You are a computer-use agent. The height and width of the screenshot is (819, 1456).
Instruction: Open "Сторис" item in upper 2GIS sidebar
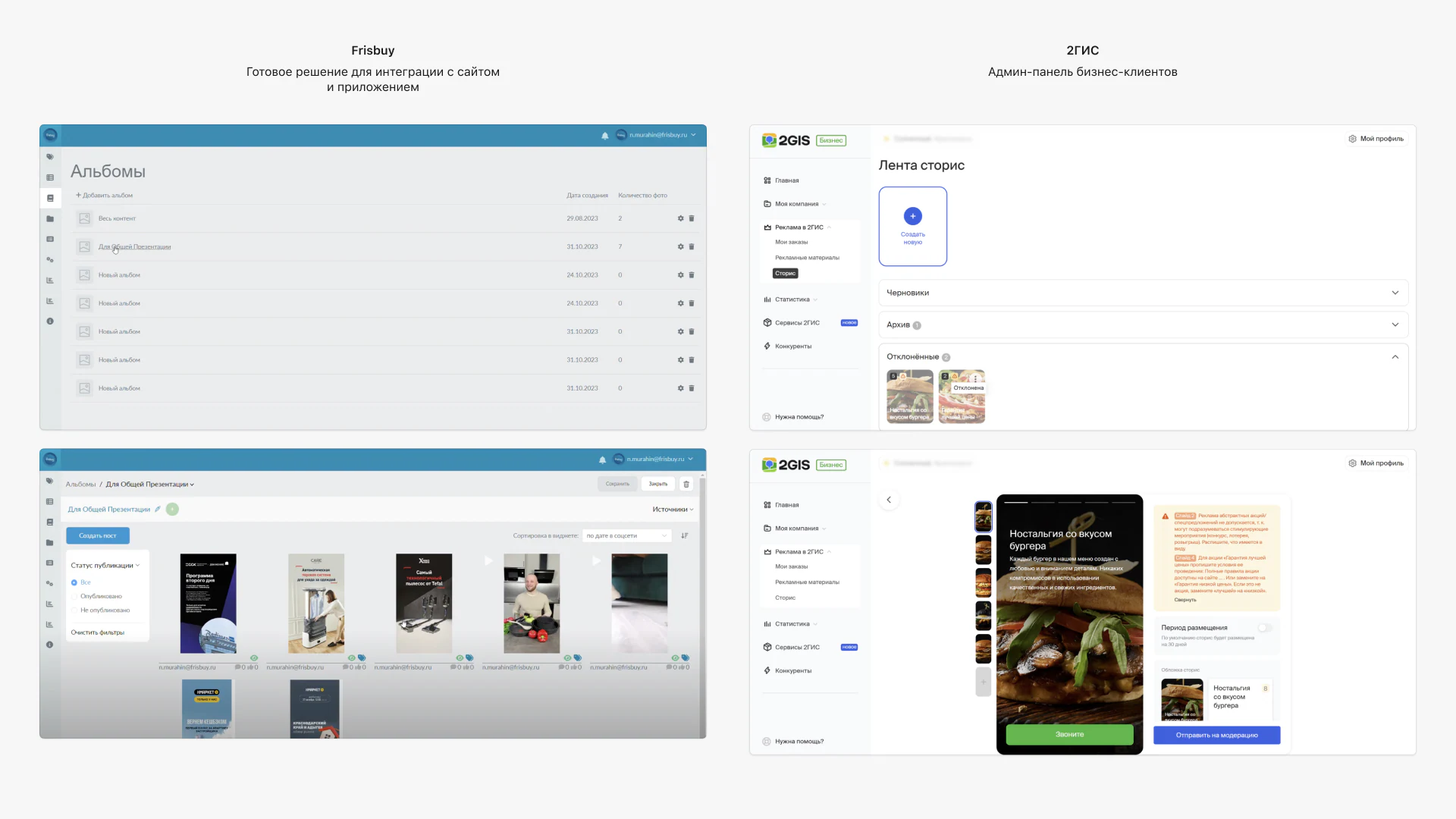click(786, 274)
